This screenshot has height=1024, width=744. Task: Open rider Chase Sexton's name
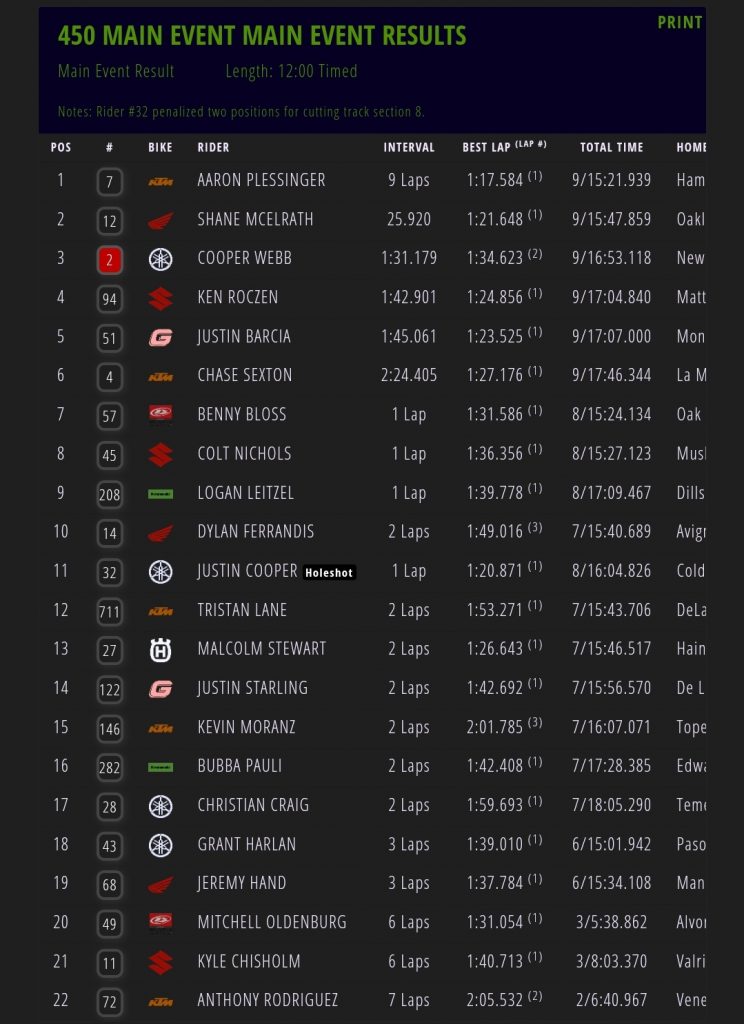245,375
